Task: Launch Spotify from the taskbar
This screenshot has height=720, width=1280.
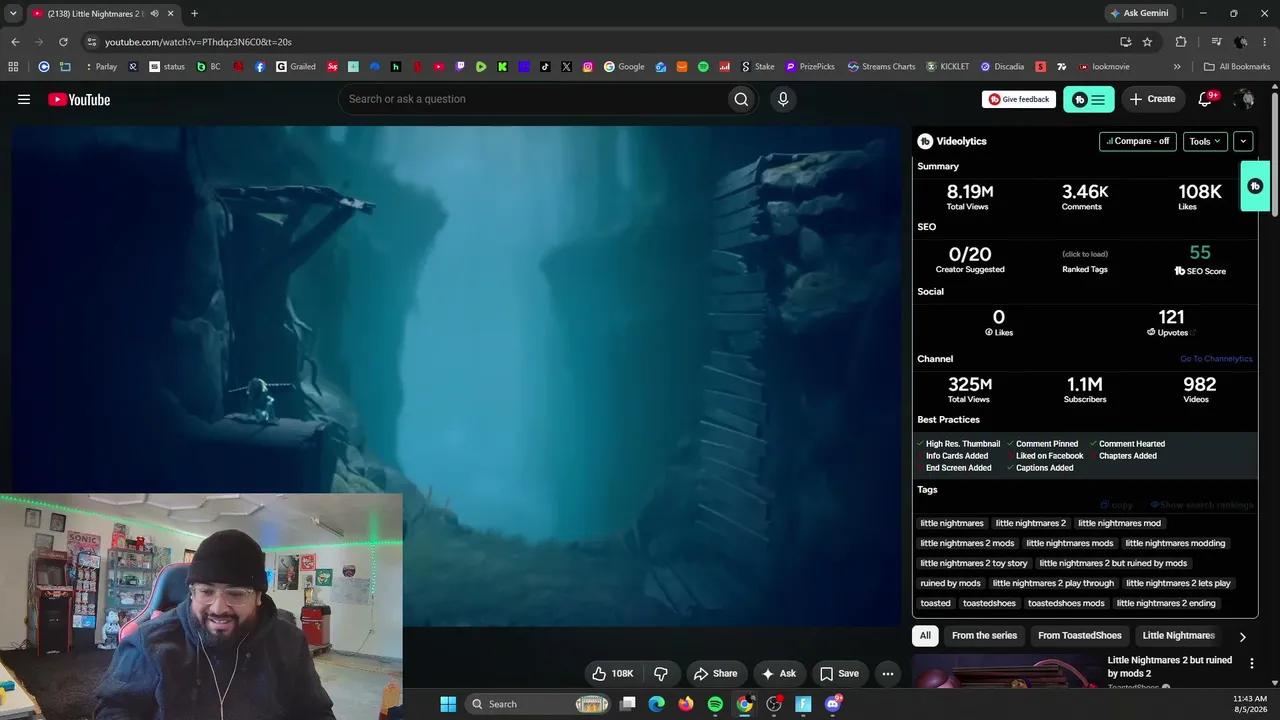Action: 715,704
